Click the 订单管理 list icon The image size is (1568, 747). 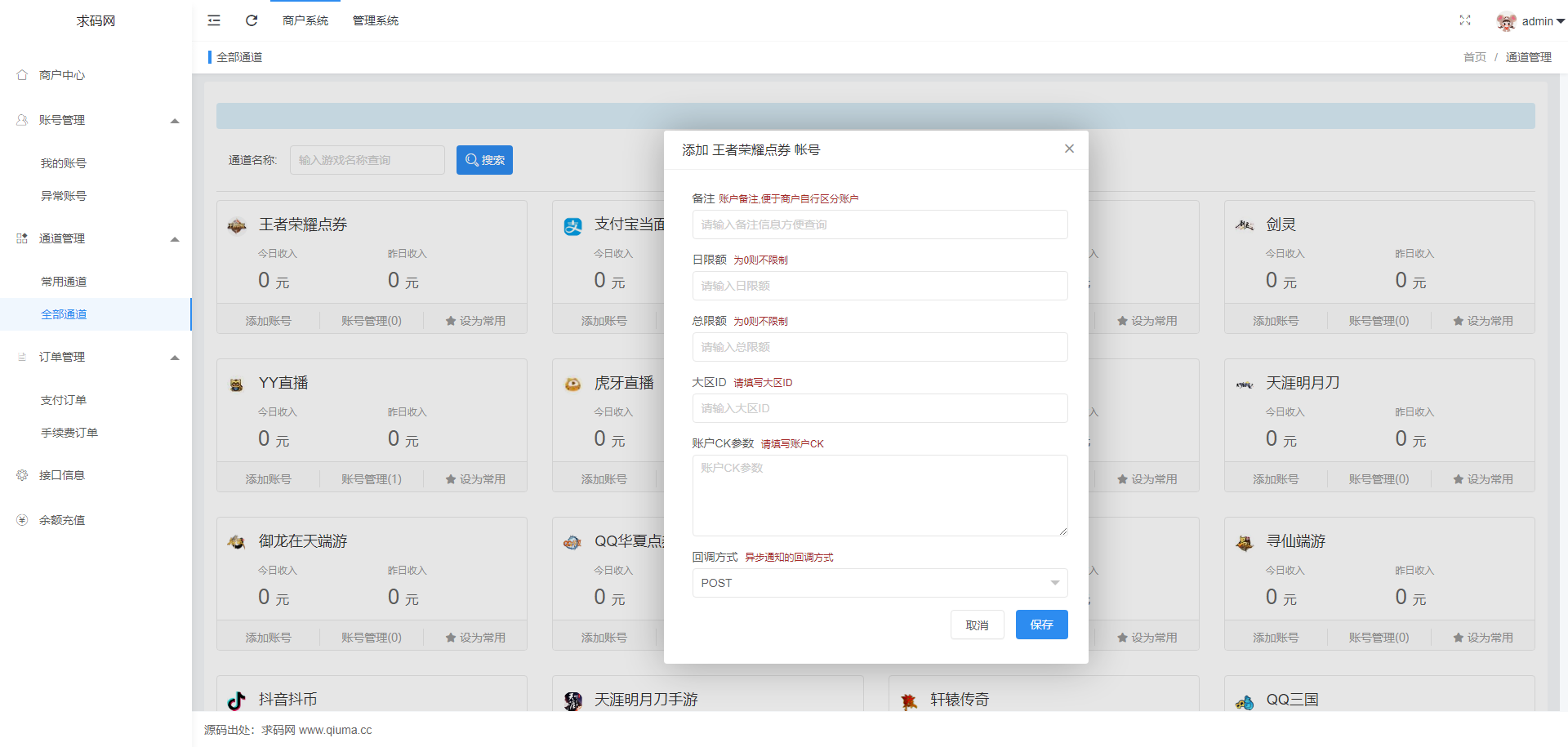(x=22, y=357)
